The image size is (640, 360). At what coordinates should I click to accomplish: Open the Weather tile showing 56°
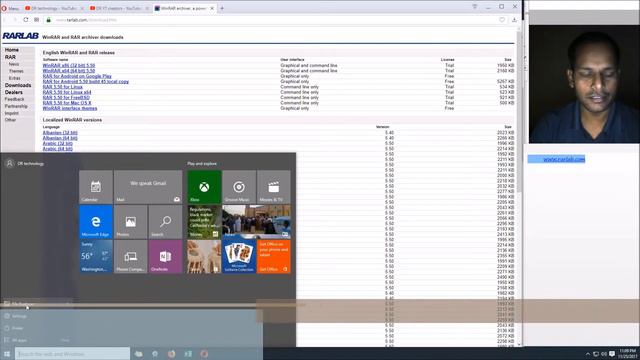click(x=96, y=256)
